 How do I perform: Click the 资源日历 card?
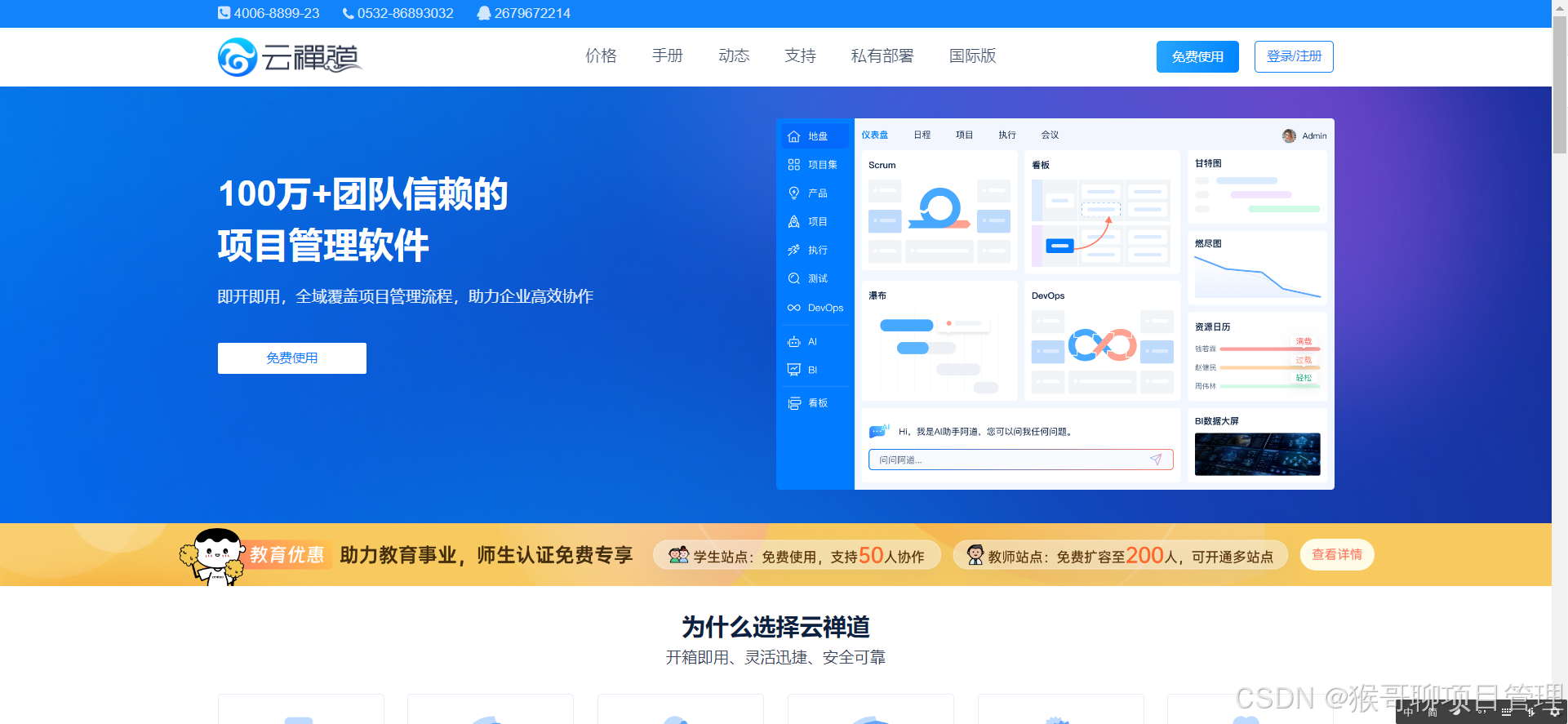click(1257, 357)
